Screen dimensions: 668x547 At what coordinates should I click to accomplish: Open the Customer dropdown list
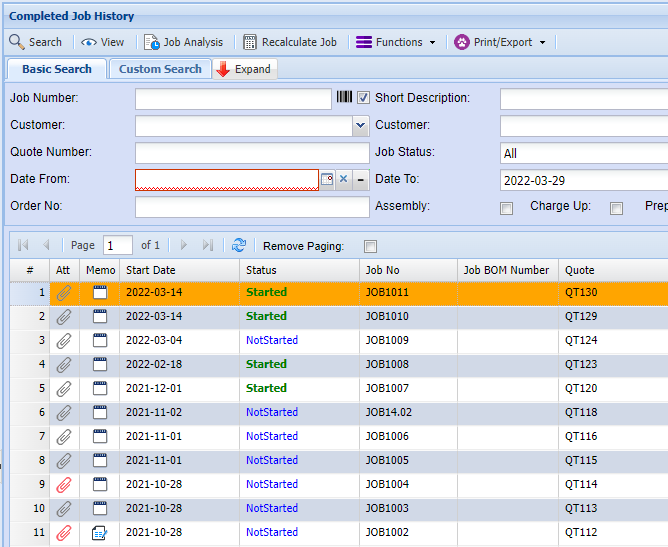coord(360,126)
